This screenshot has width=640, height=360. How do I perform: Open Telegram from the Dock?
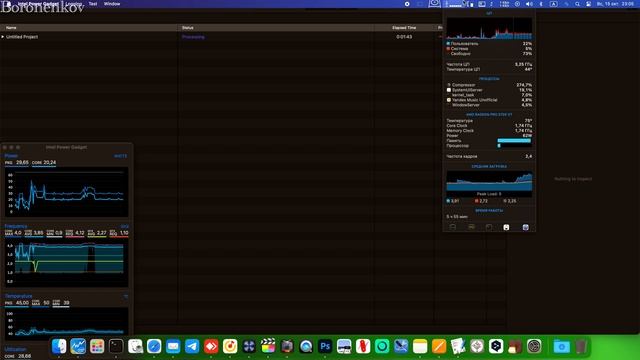click(192, 346)
